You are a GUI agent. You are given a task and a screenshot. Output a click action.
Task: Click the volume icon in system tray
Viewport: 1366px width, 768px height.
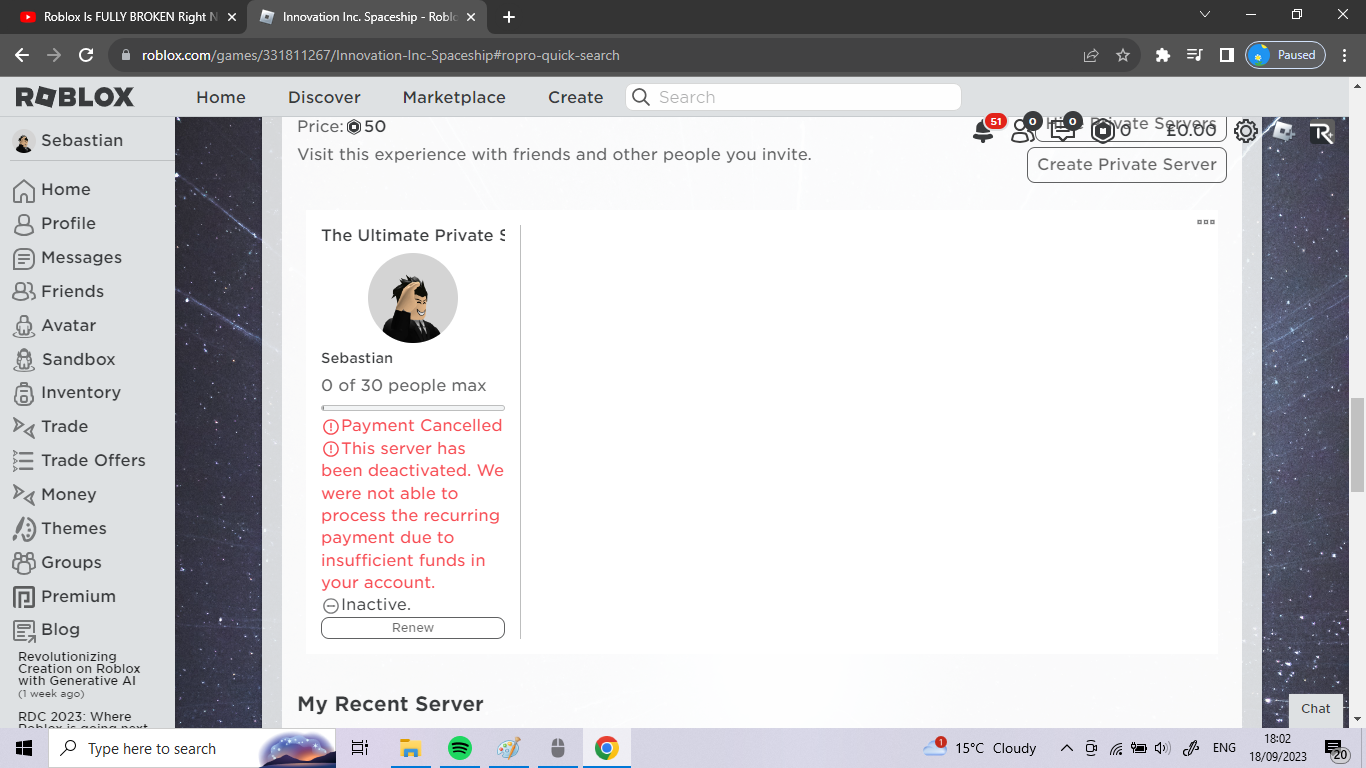coord(1162,748)
